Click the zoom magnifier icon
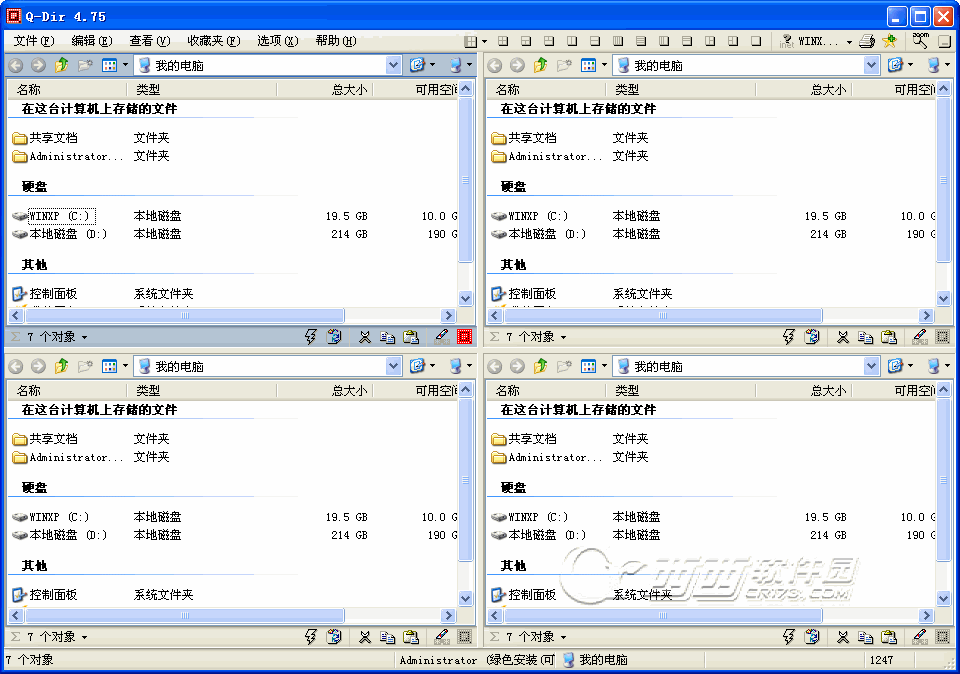Image resolution: width=960 pixels, height=674 pixels. (x=920, y=40)
